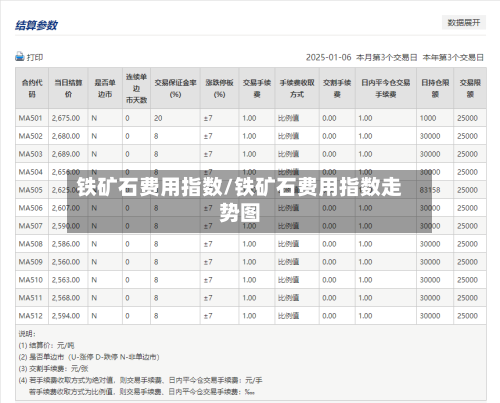Click the 2,680.00 settlement price
The image size is (500, 403).
pyautogui.click(x=66, y=136)
